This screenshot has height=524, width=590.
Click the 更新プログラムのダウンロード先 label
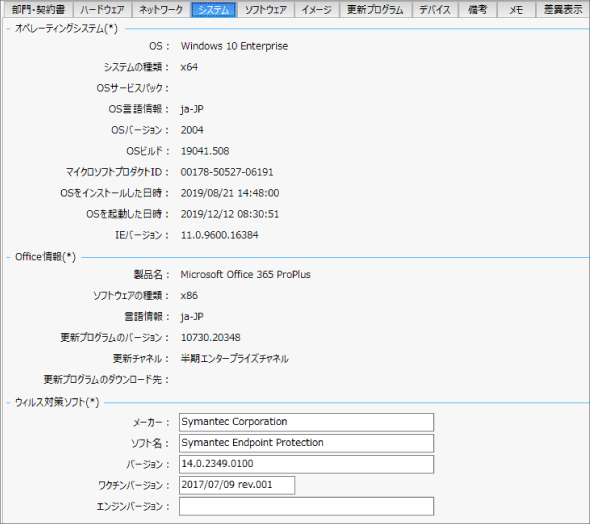106,380
